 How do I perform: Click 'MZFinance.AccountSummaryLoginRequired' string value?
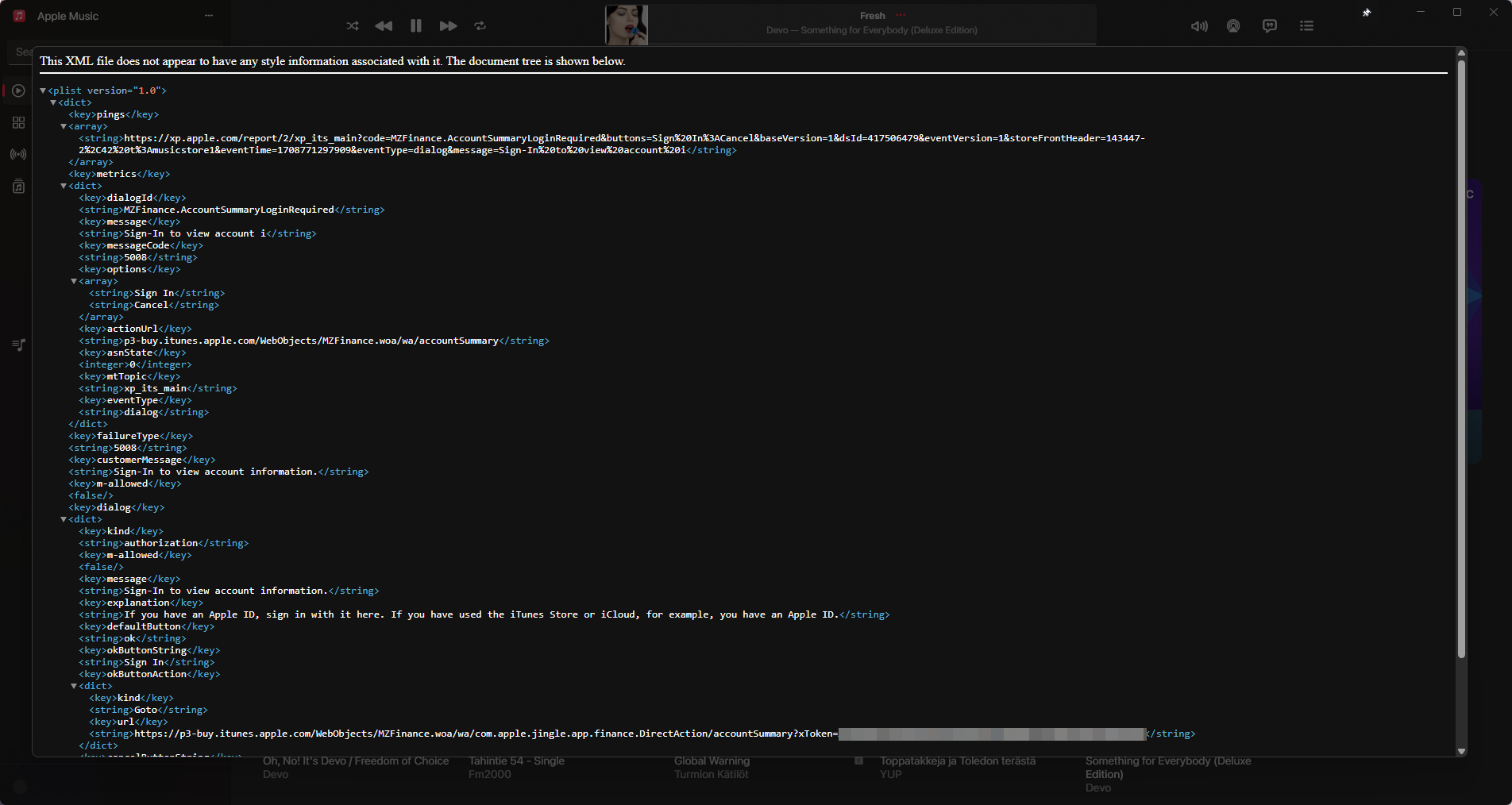pos(229,210)
